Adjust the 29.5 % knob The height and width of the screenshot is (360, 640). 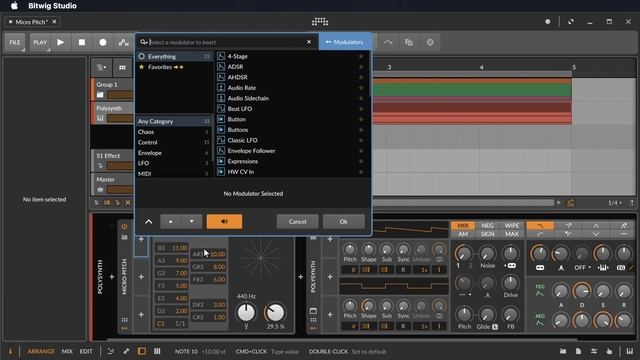point(275,313)
